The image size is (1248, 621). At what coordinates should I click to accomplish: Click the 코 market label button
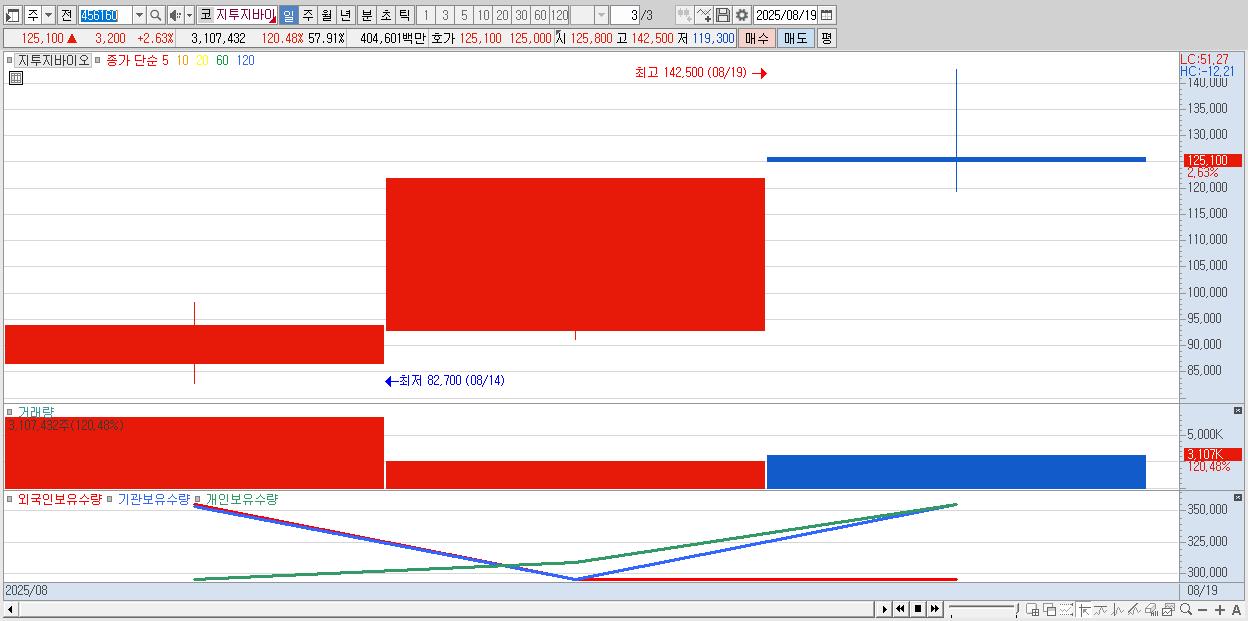205,15
